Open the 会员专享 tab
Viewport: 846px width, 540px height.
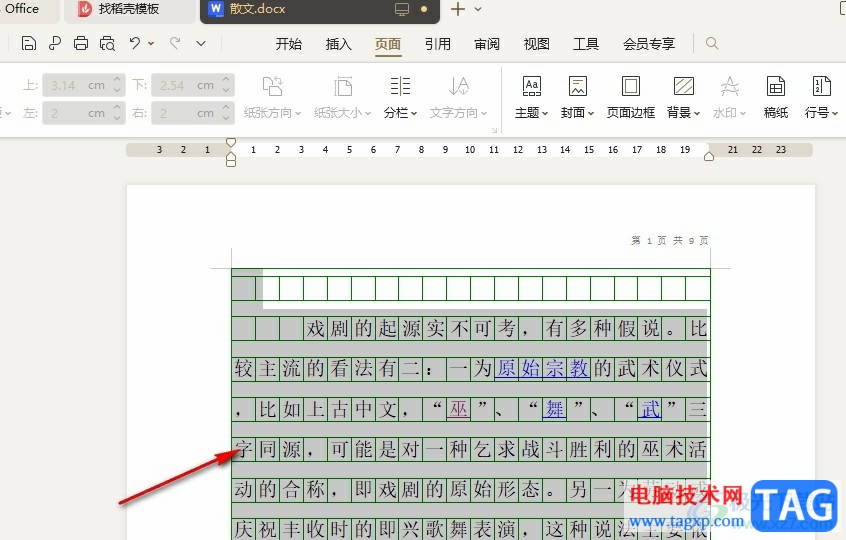point(649,44)
